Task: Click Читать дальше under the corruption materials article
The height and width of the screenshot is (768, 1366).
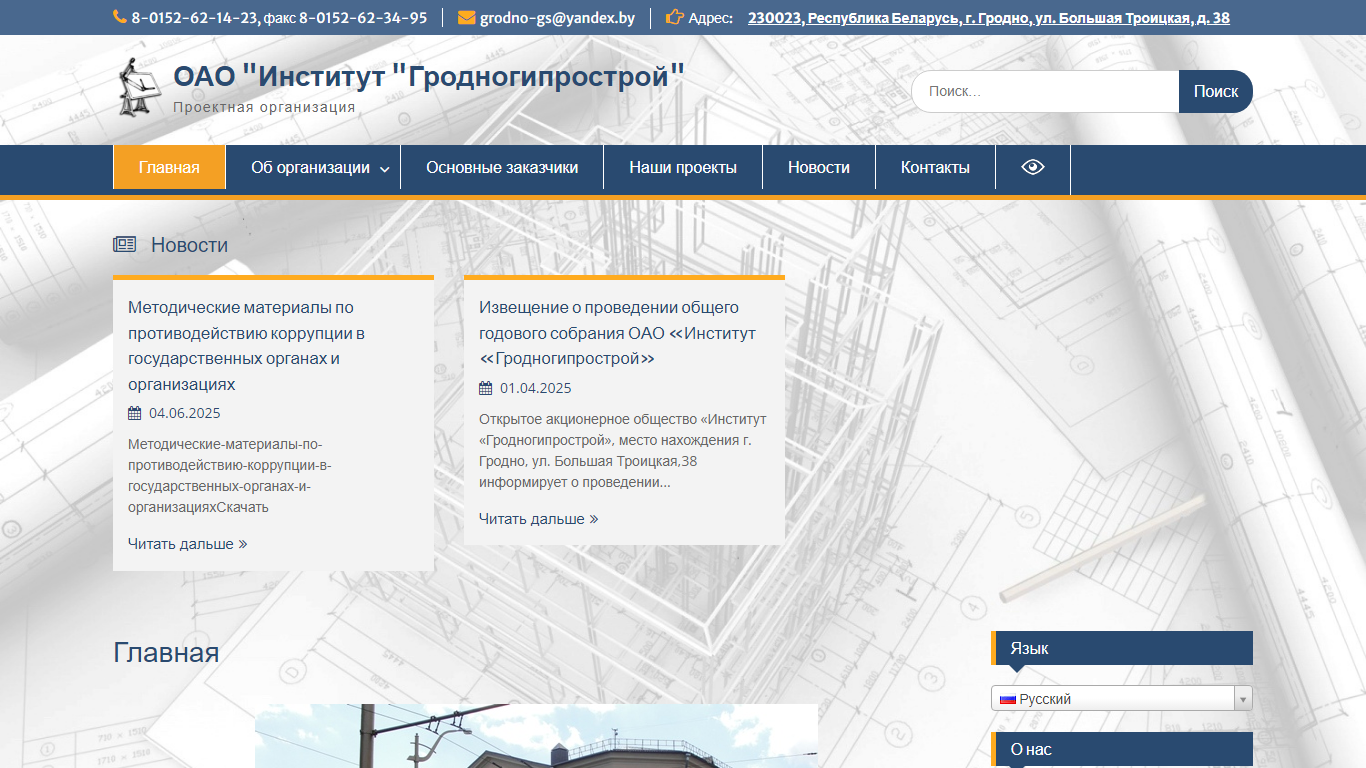Action: click(188, 544)
